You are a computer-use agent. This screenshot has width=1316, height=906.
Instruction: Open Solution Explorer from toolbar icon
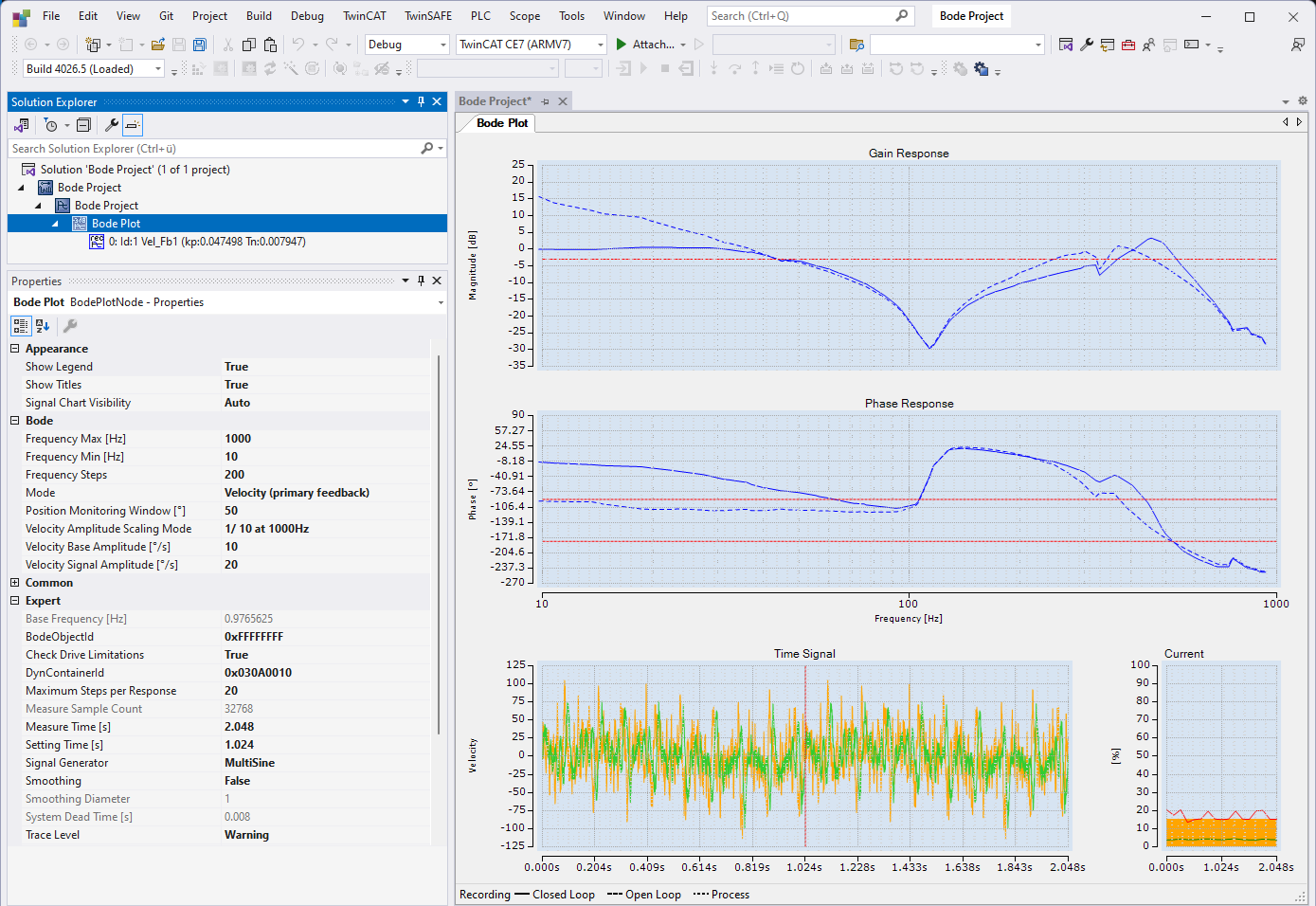coord(1066,45)
